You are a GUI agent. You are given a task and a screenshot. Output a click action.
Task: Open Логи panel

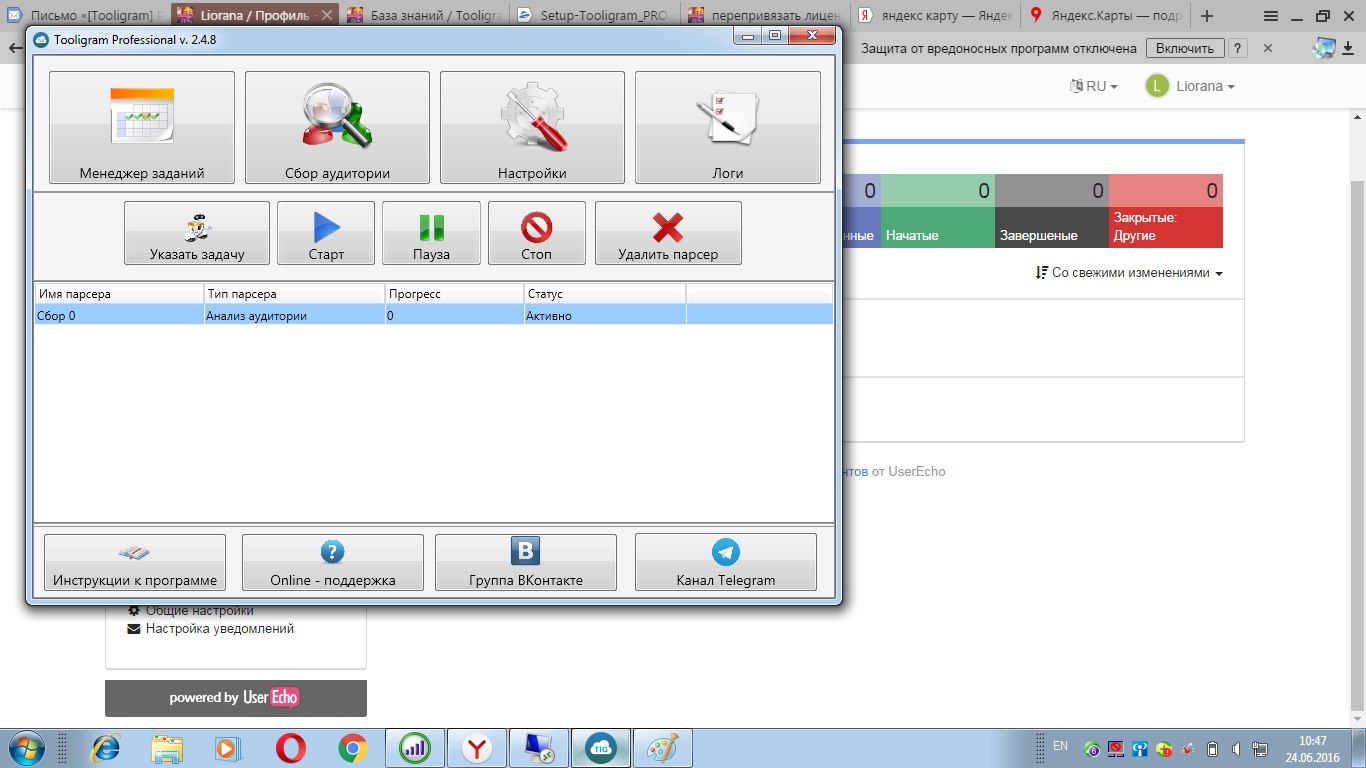point(728,127)
